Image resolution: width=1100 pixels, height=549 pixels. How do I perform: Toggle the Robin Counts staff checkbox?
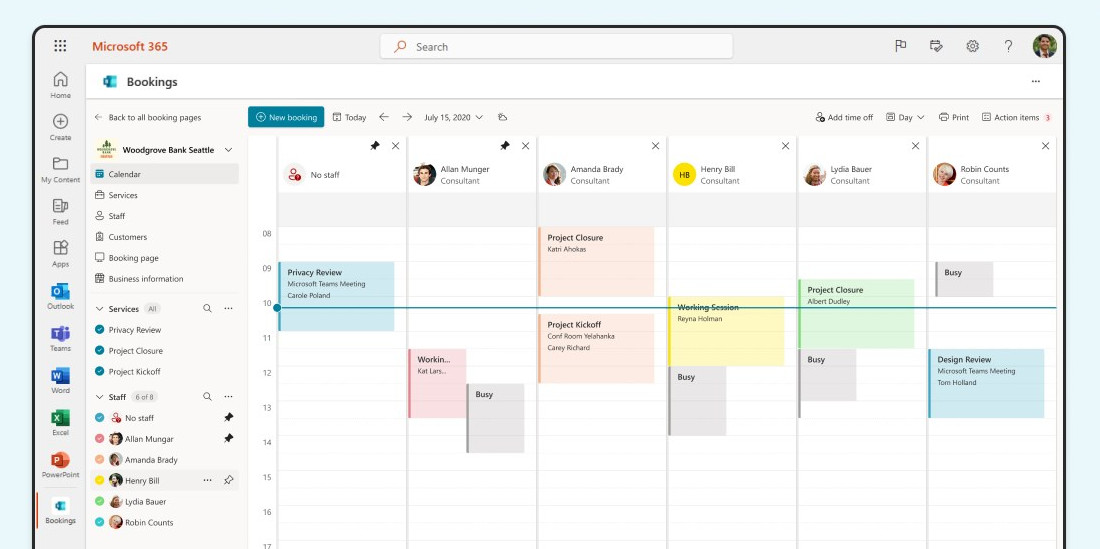[99, 522]
